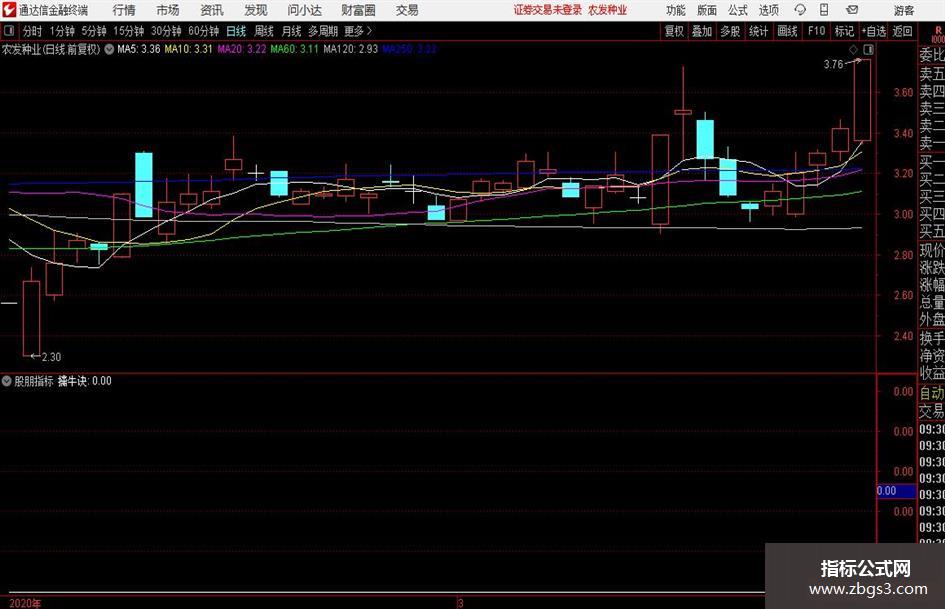Click the 擒牛诀: 0.00 indicator label

point(84,381)
